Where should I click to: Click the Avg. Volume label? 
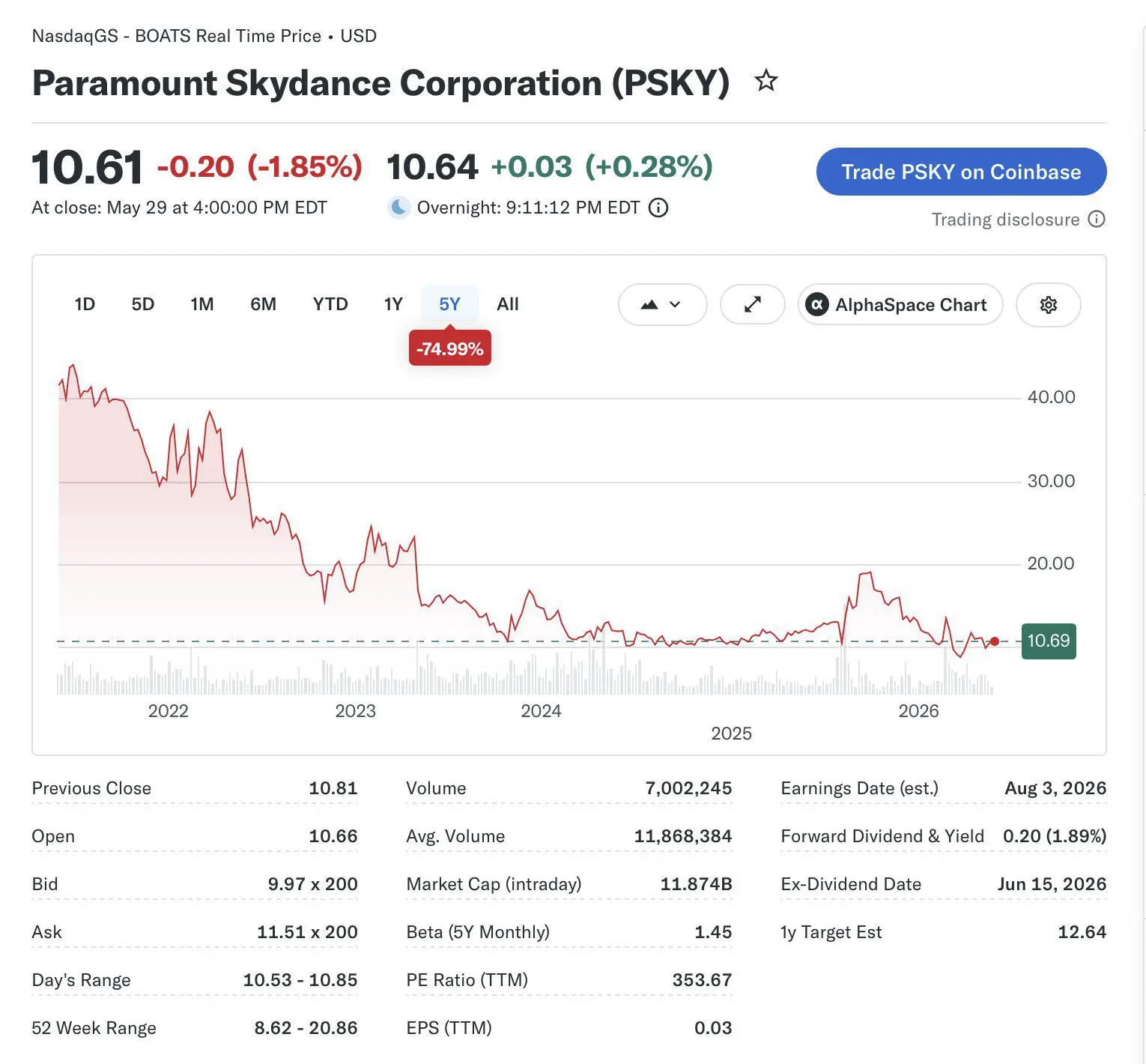[455, 836]
